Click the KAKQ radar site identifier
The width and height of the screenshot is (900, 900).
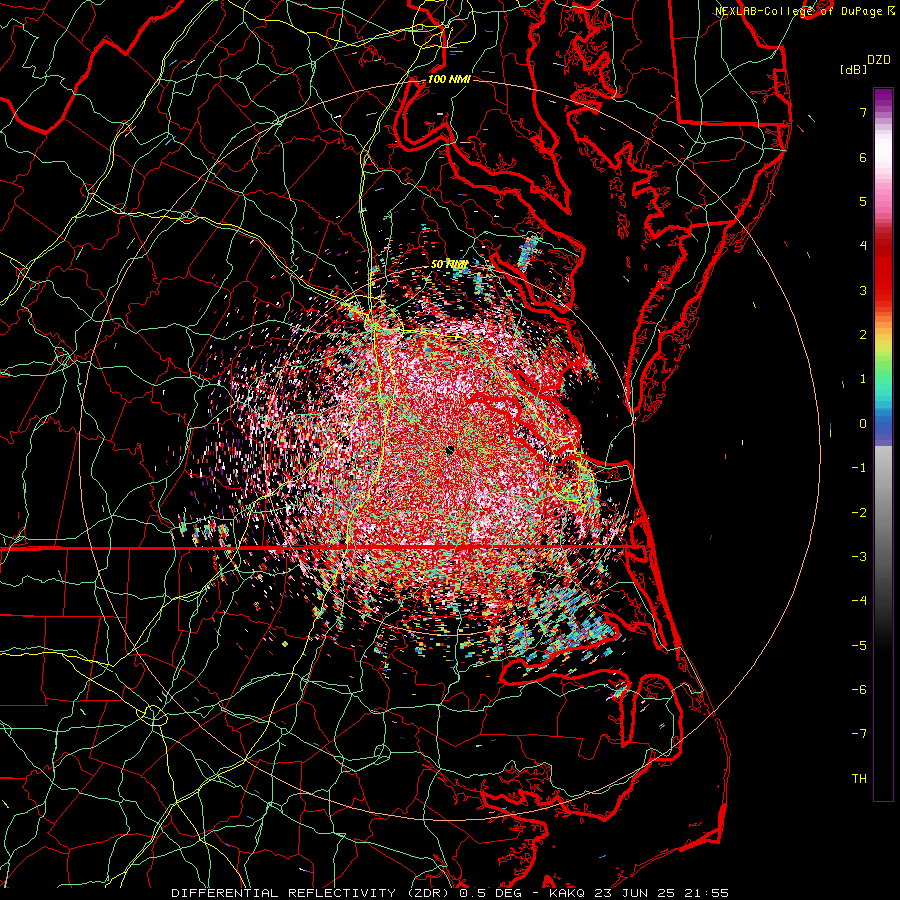567,893
